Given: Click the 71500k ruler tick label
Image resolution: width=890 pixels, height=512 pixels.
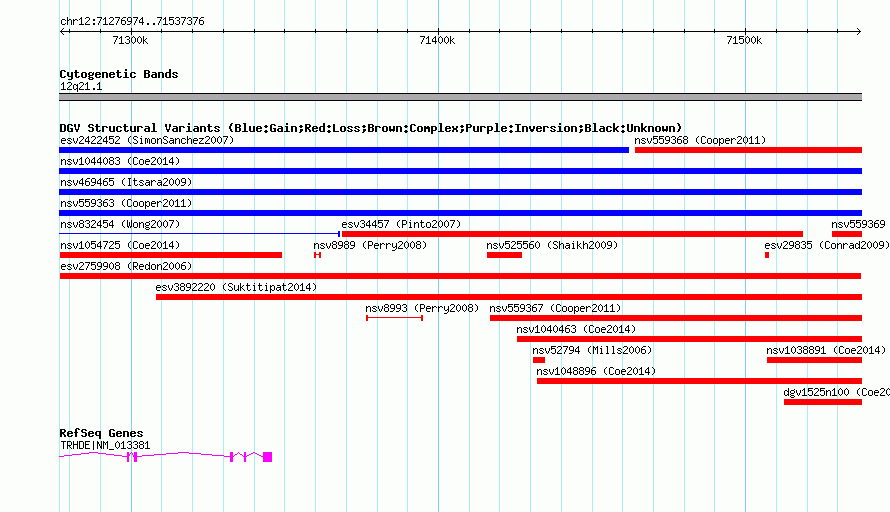Looking at the screenshot, I should click(744, 40).
